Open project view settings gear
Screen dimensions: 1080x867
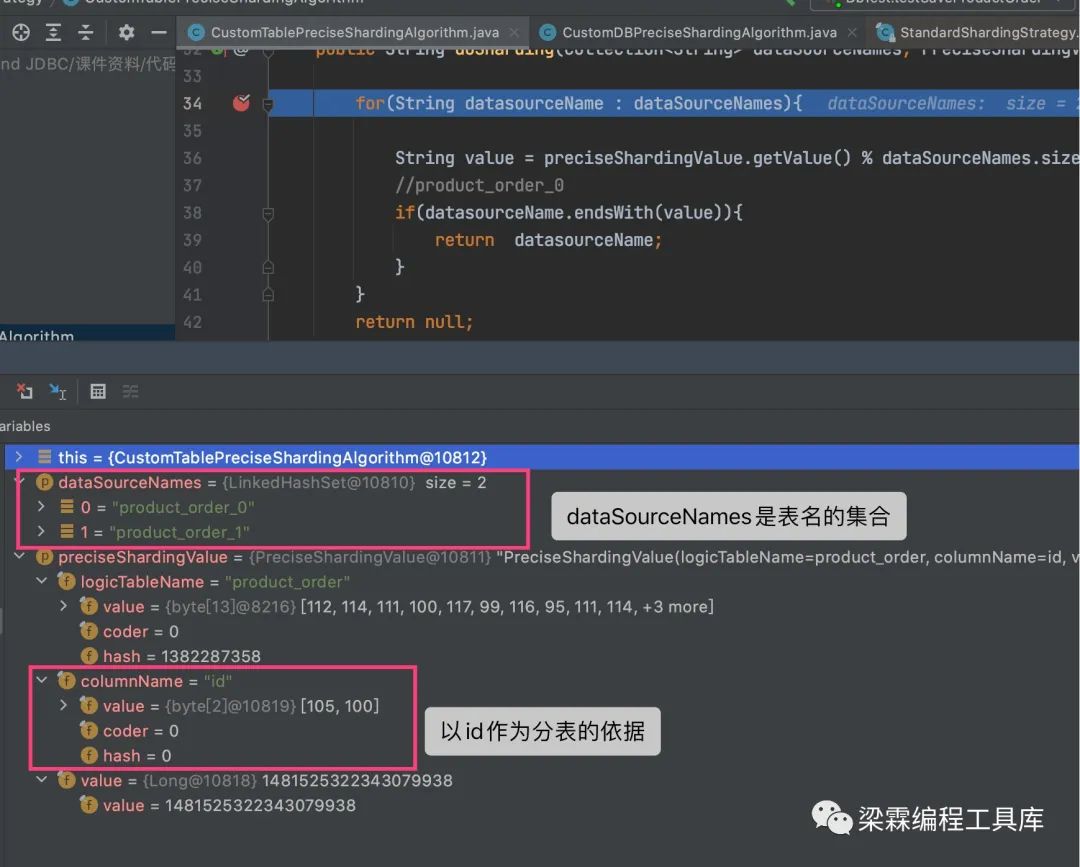pos(126,32)
